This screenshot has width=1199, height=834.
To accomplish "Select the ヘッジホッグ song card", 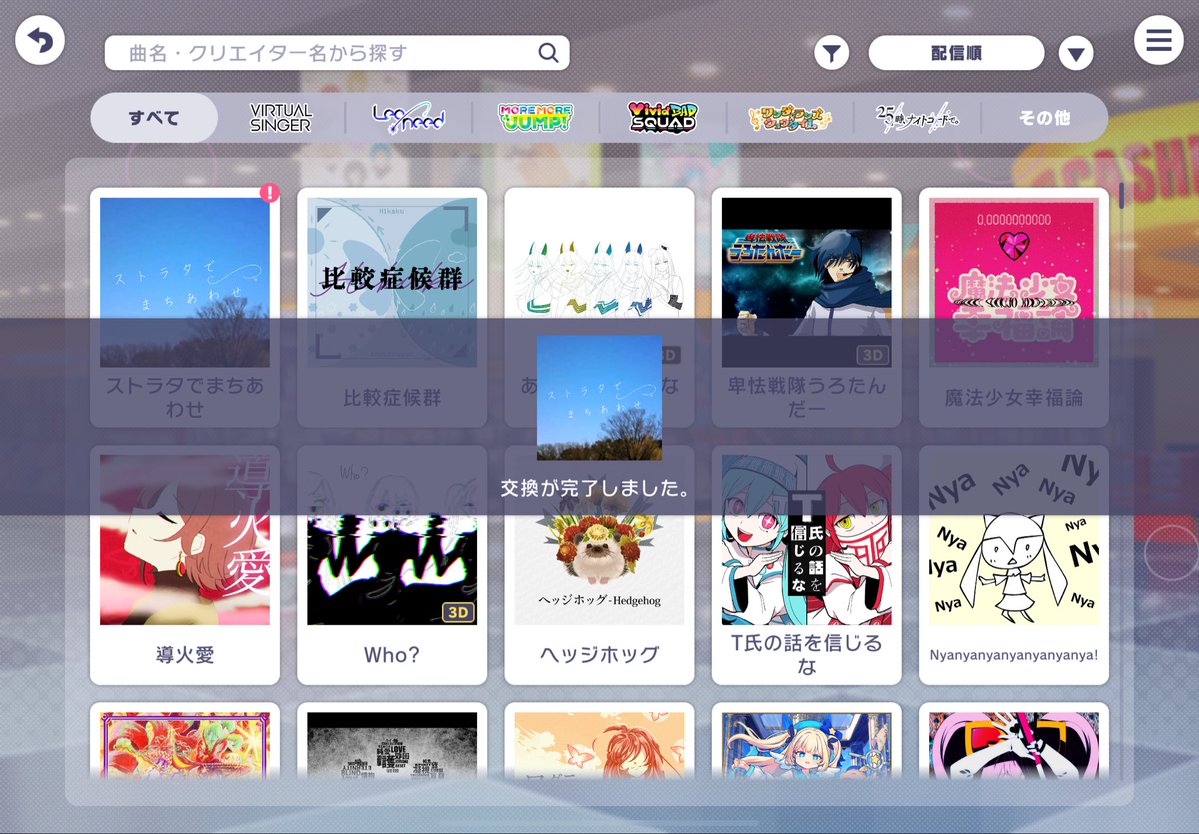I will click(x=600, y=565).
